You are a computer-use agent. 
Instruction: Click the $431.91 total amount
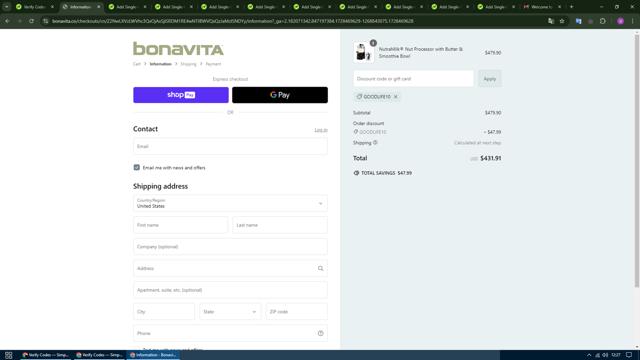point(491,158)
